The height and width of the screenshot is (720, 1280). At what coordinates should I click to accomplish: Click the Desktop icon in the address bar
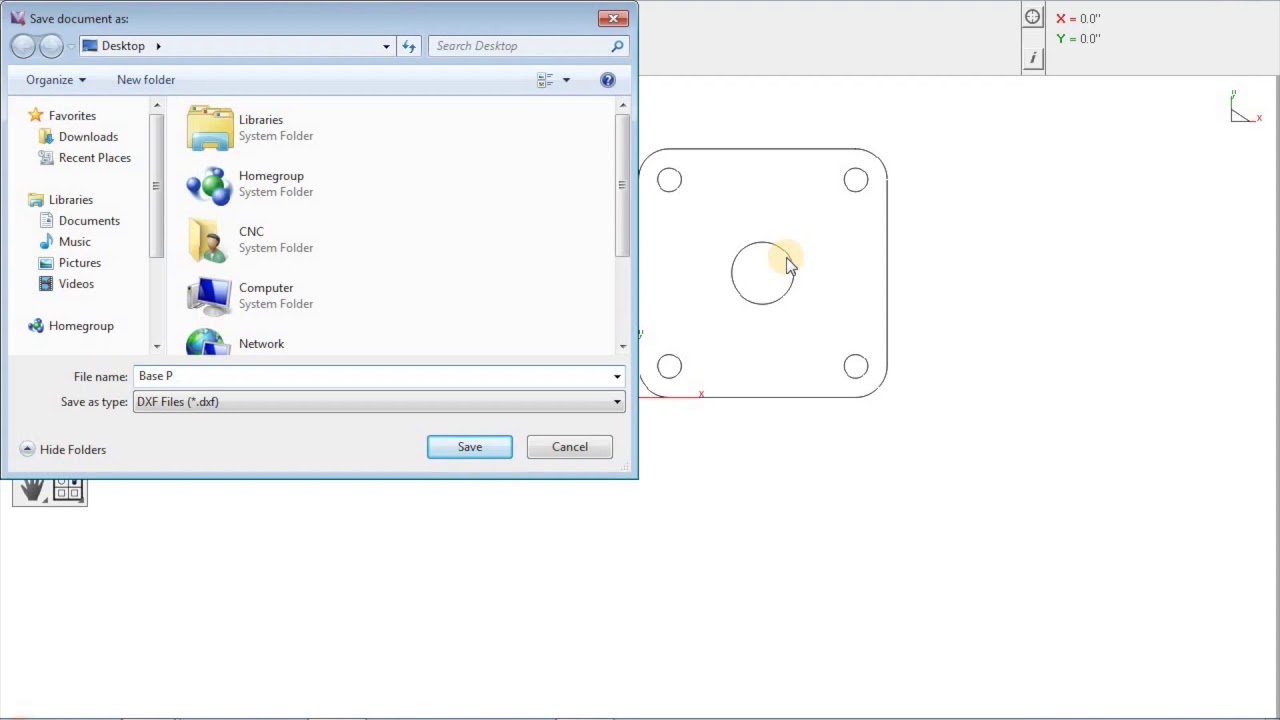(x=90, y=46)
